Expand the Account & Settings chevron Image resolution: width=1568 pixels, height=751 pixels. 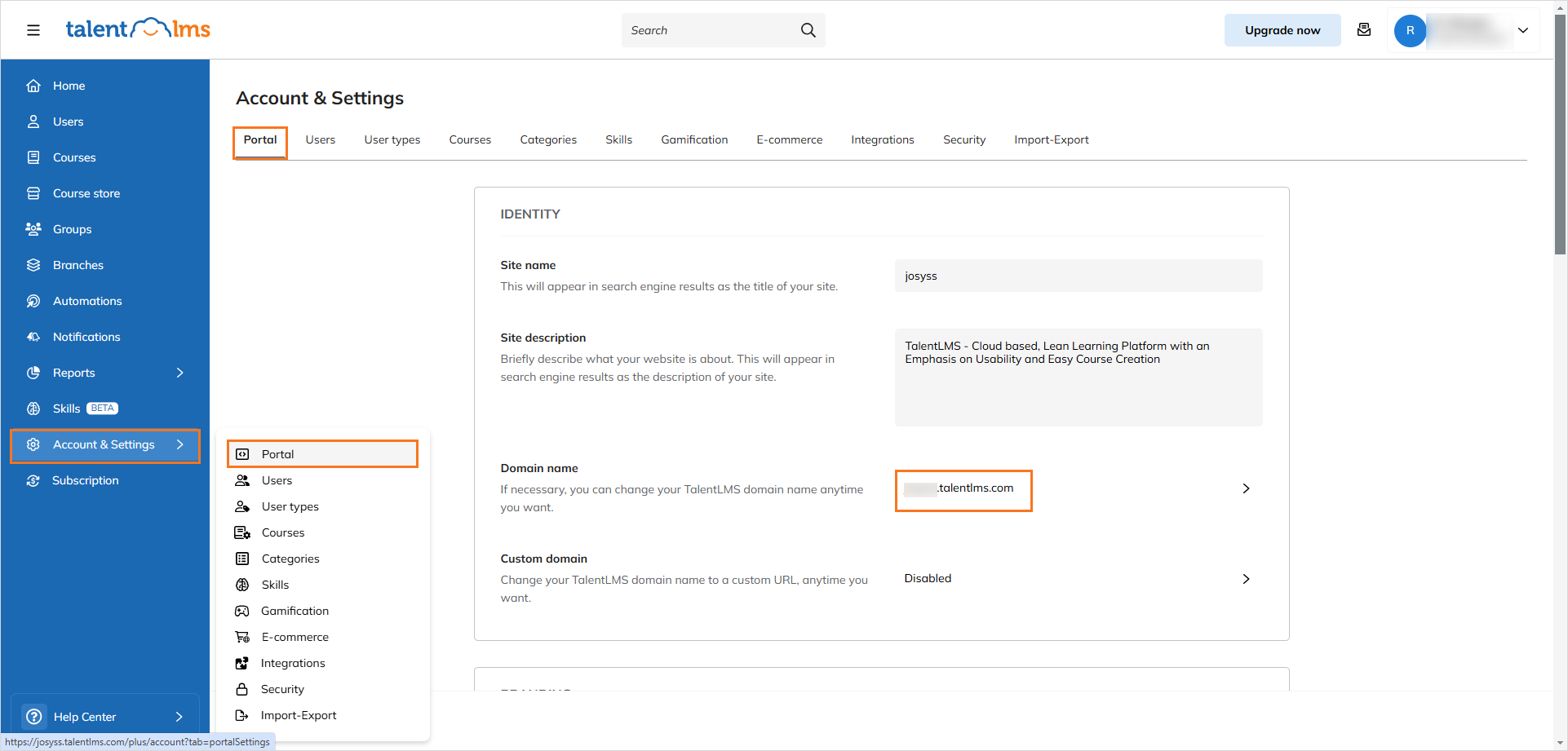tap(180, 444)
